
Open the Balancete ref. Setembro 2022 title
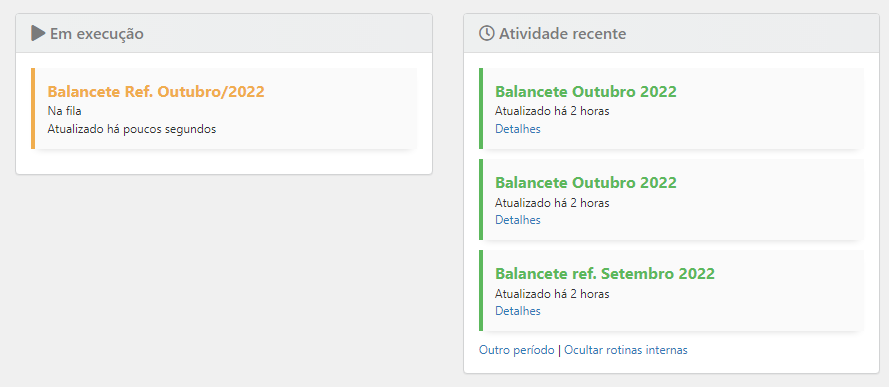[x=605, y=274]
